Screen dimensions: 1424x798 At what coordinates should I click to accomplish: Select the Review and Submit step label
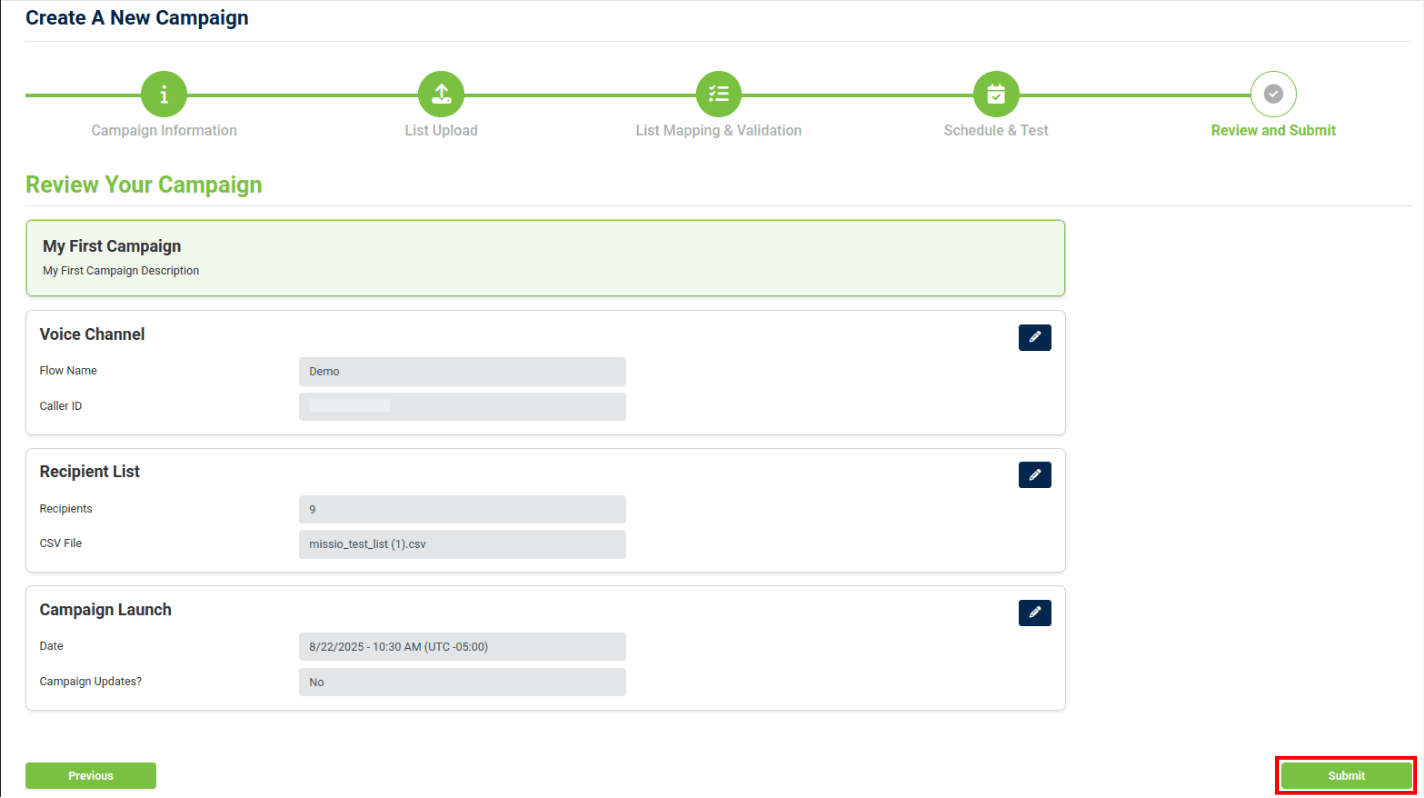point(1273,130)
